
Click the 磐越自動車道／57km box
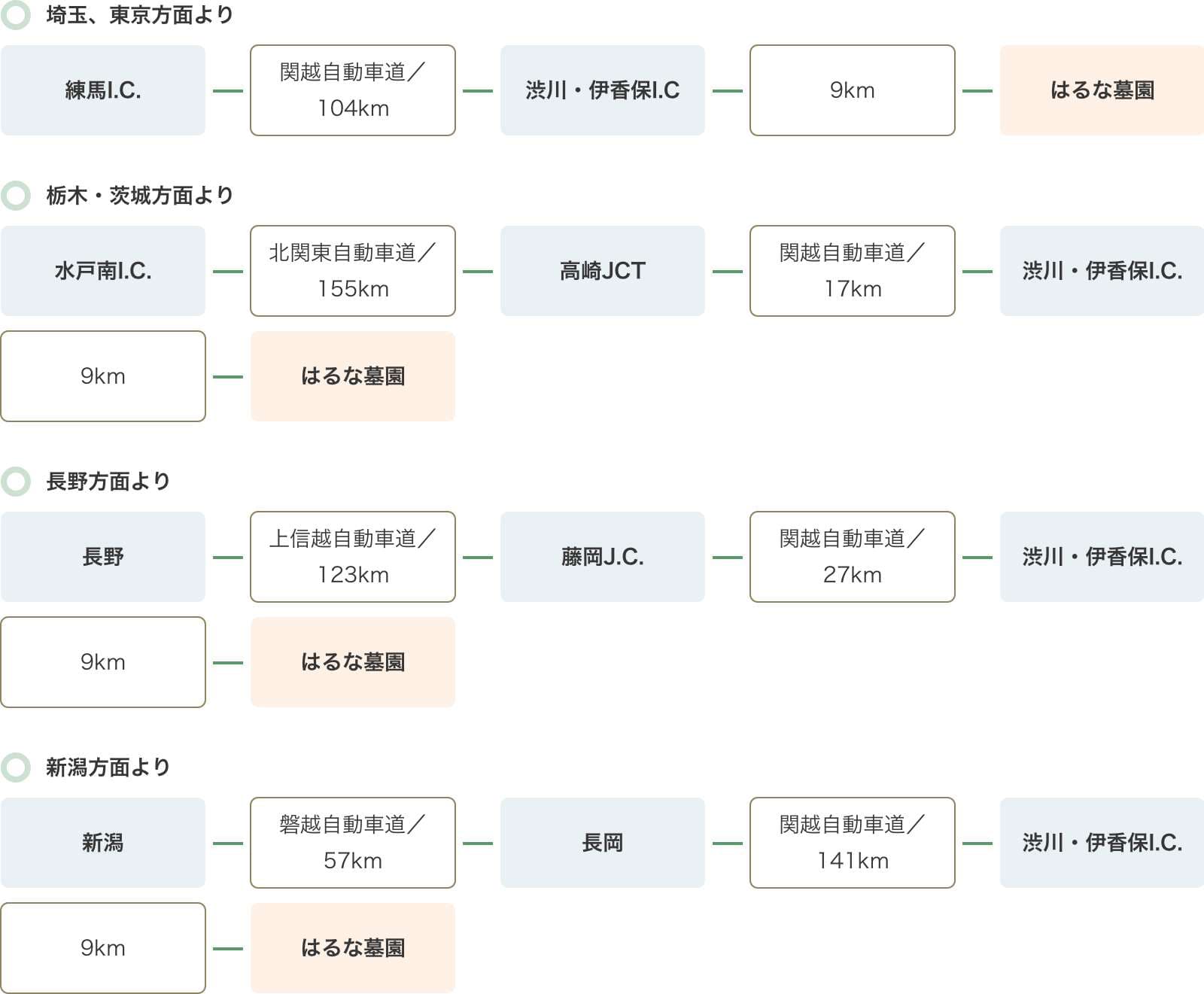pos(353,843)
